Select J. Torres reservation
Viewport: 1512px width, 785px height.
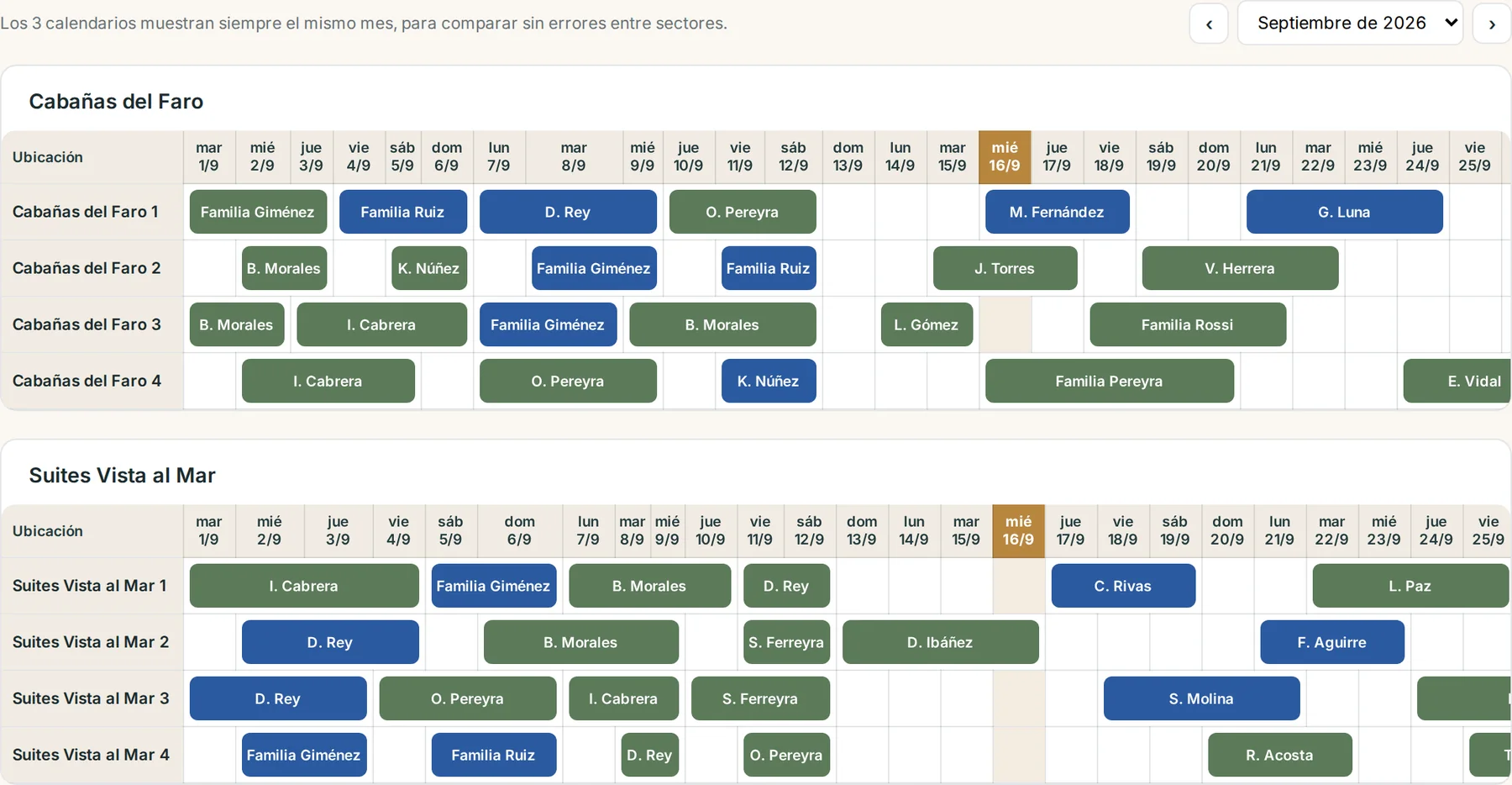click(x=1005, y=268)
